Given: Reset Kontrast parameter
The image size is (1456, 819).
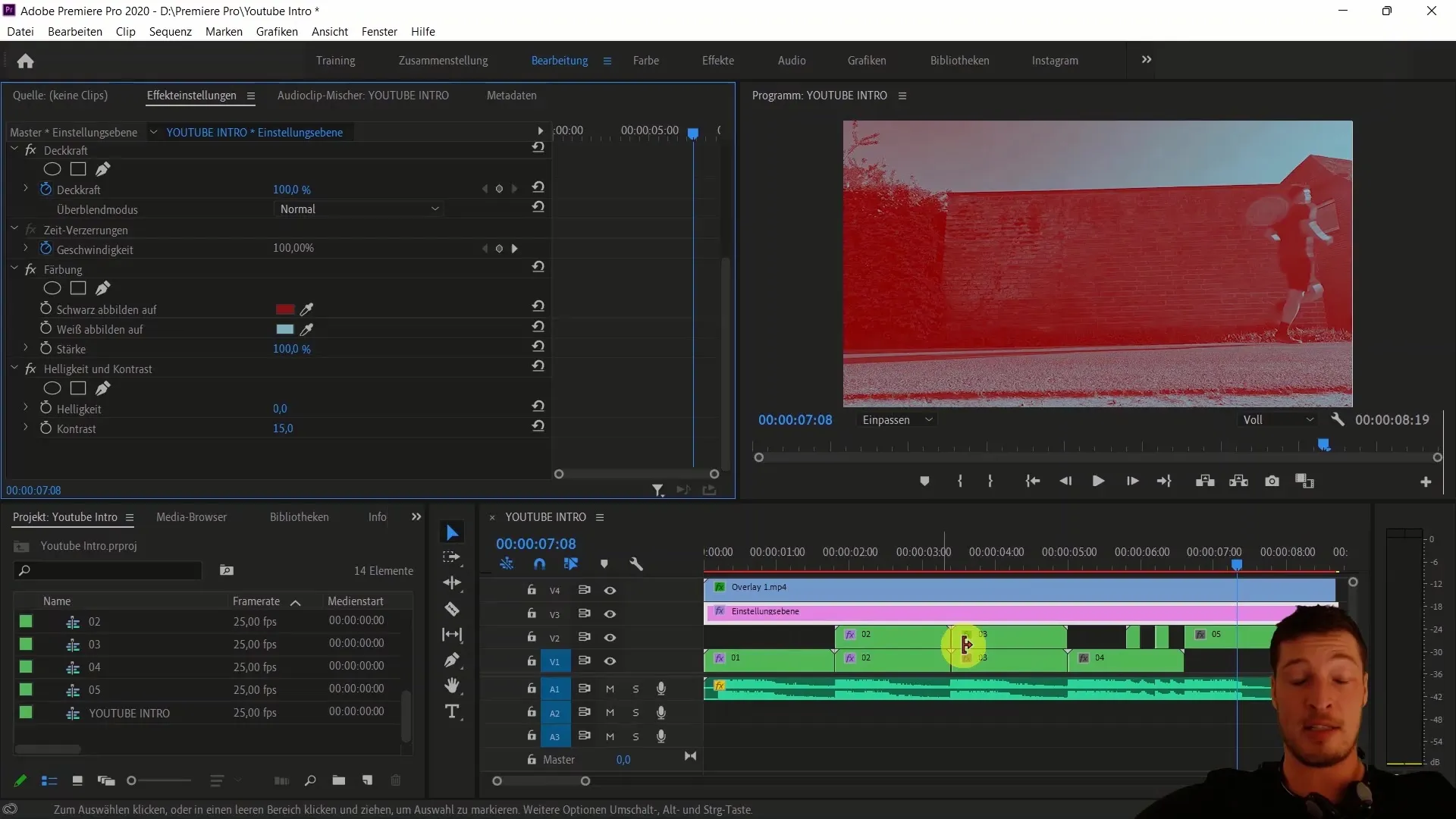Looking at the screenshot, I should [x=538, y=426].
